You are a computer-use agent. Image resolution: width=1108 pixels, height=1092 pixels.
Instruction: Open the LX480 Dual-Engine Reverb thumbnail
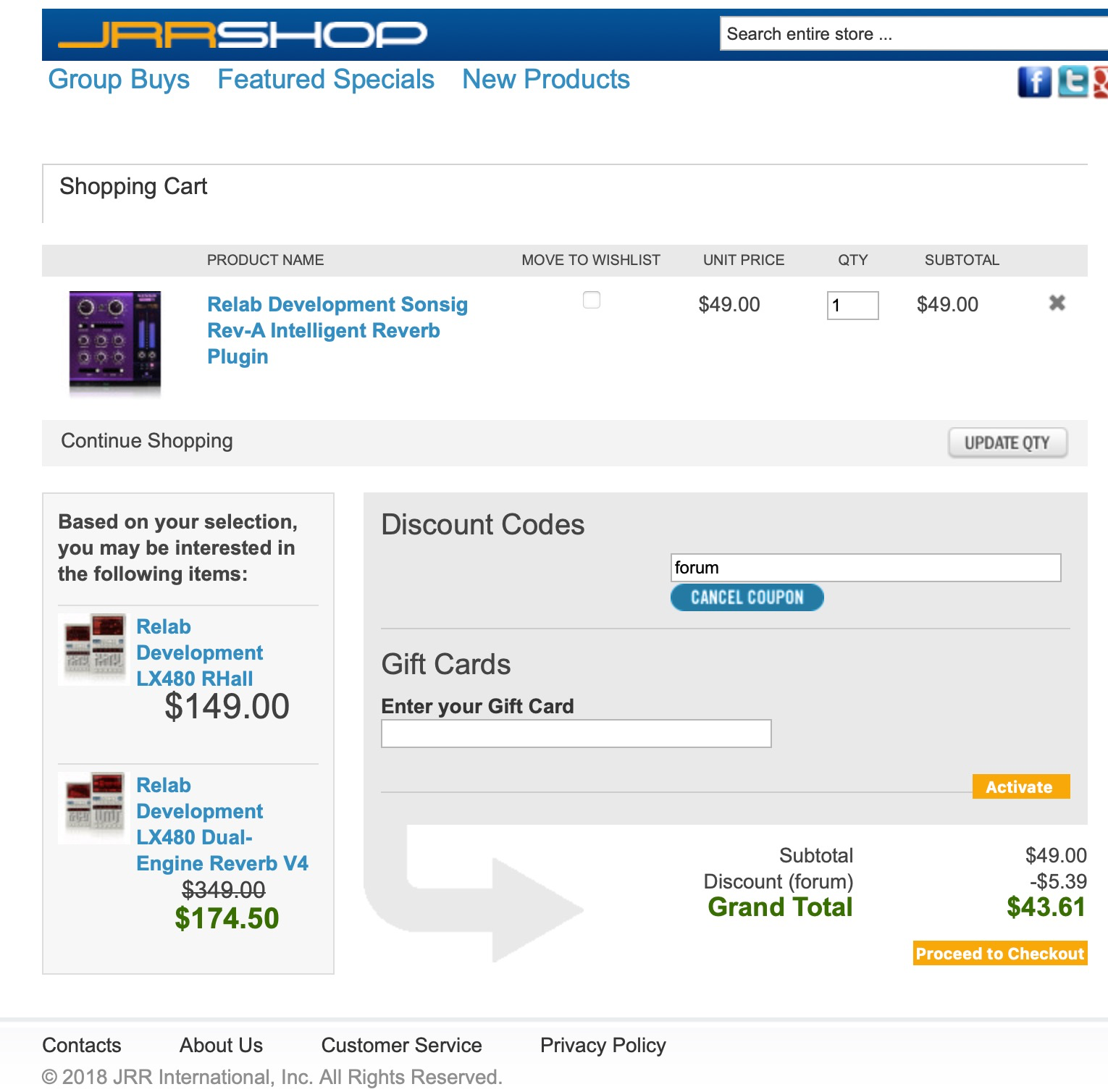[x=94, y=807]
